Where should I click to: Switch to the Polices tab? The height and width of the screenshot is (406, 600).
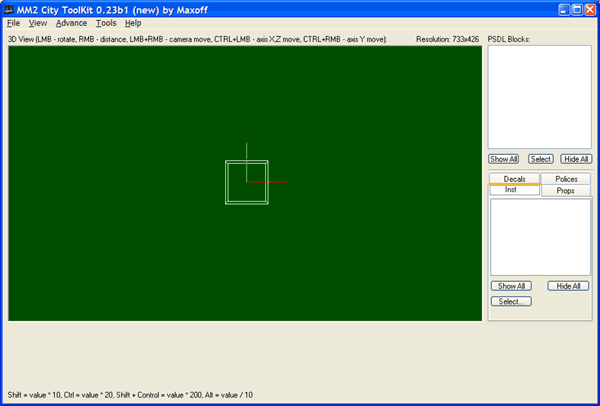click(x=566, y=179)
